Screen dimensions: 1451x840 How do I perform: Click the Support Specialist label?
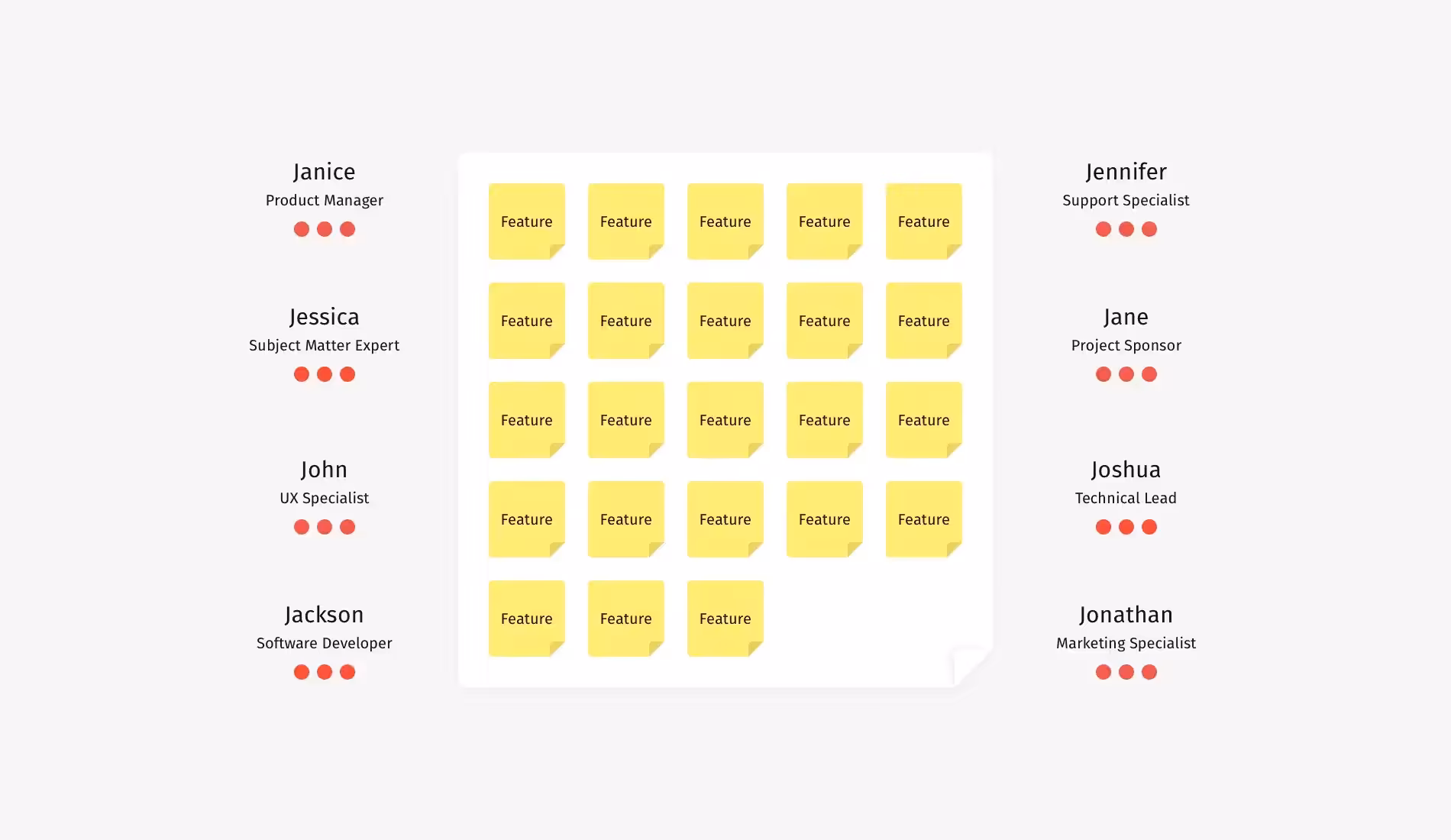tap(1126, 200)
